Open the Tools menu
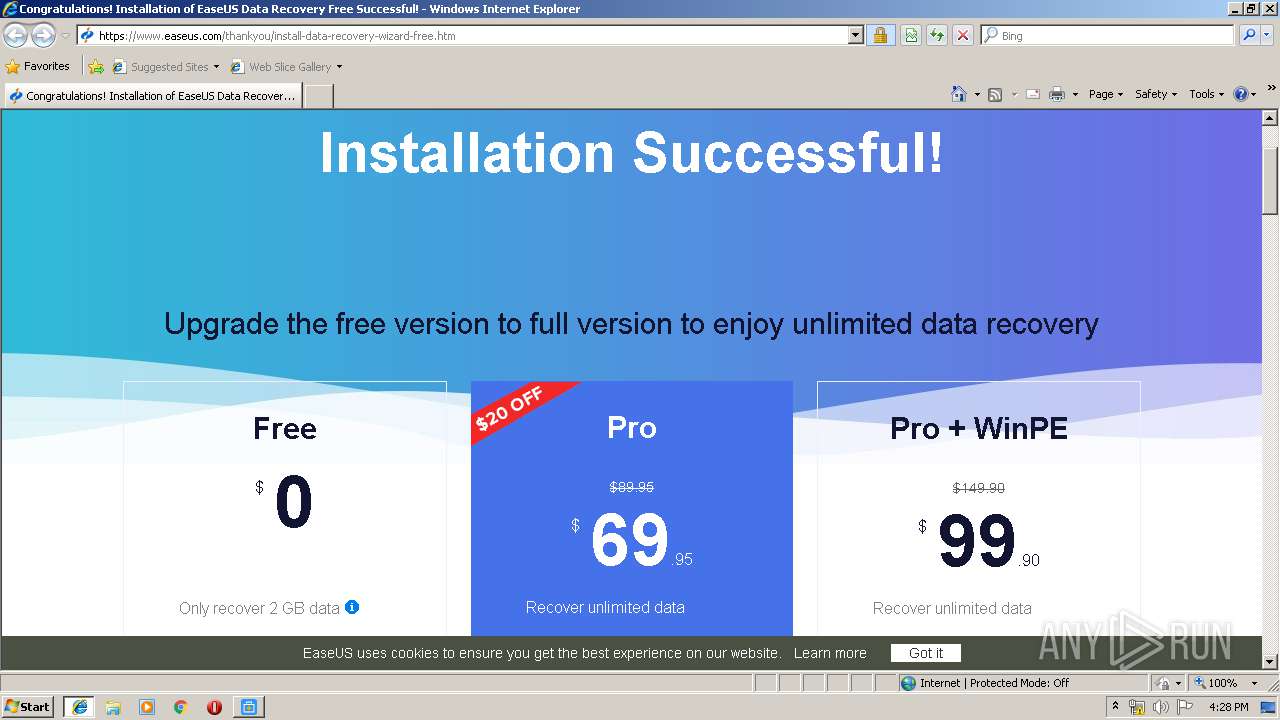Viewport: 1280px width, 720px height. [1207, 94]
